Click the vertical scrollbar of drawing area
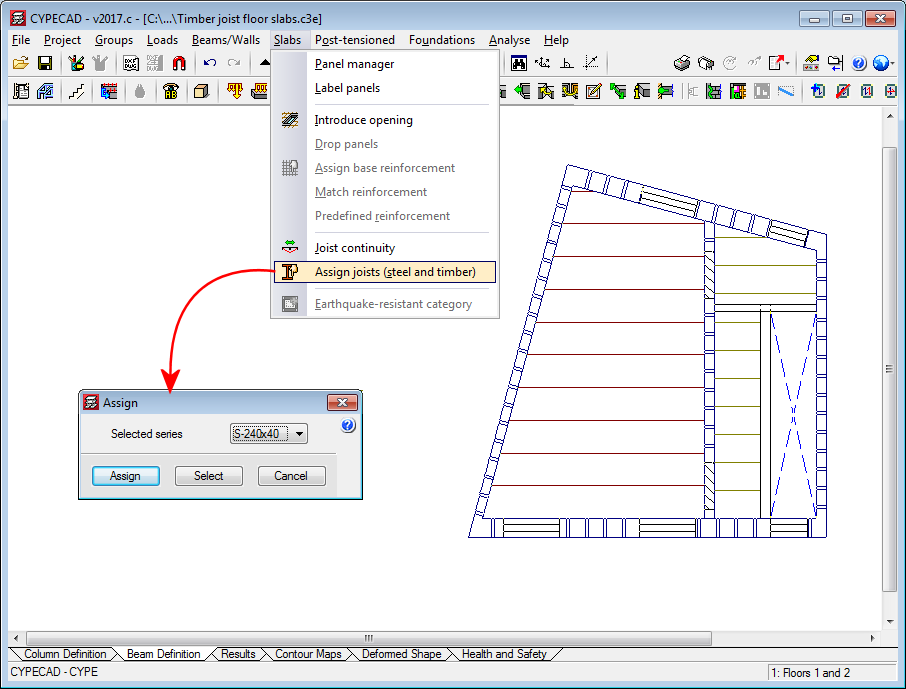 889,370
